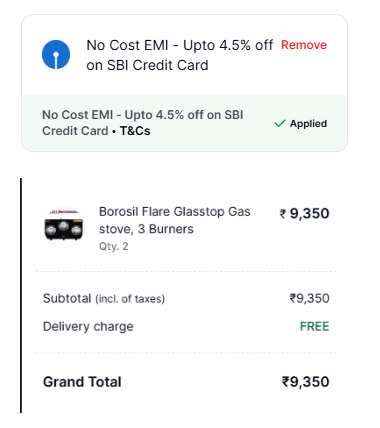
Task: Click the dashed divider below product item
Action: click(186, 272)
